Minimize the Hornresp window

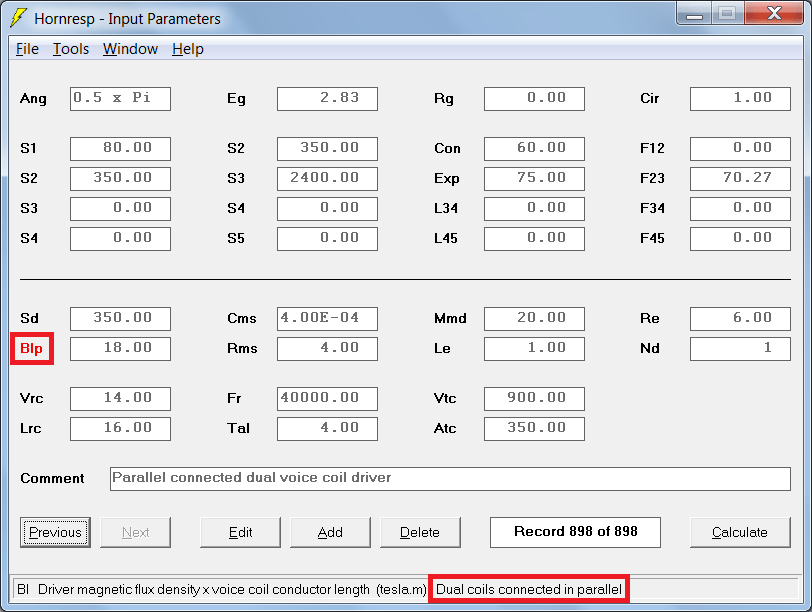click(x=694, y=14)
